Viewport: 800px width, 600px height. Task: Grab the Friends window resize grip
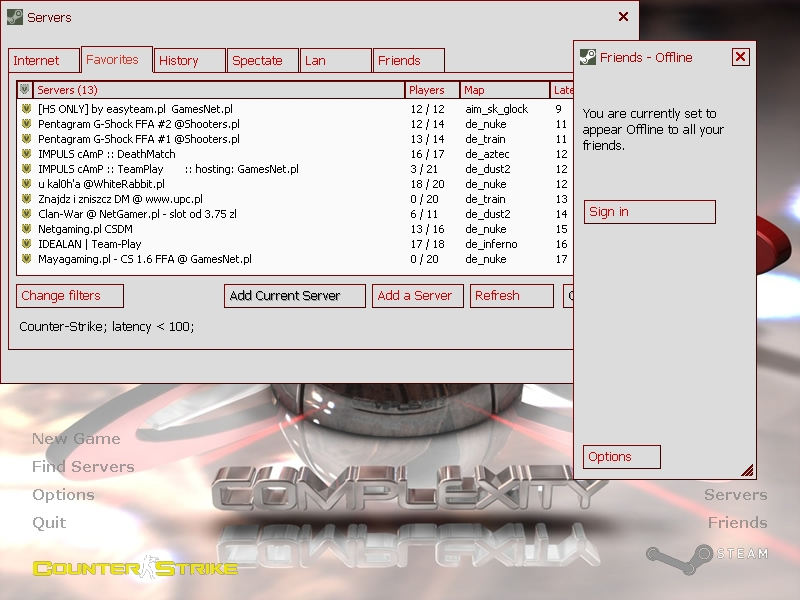tap(747, 470)
